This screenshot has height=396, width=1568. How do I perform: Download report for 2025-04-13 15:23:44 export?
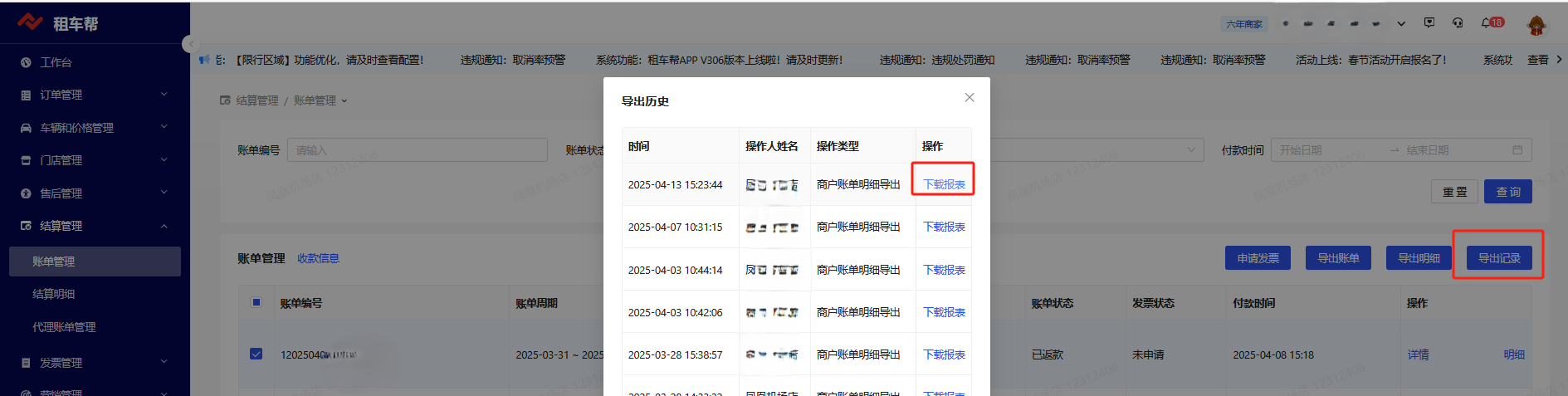944,184
